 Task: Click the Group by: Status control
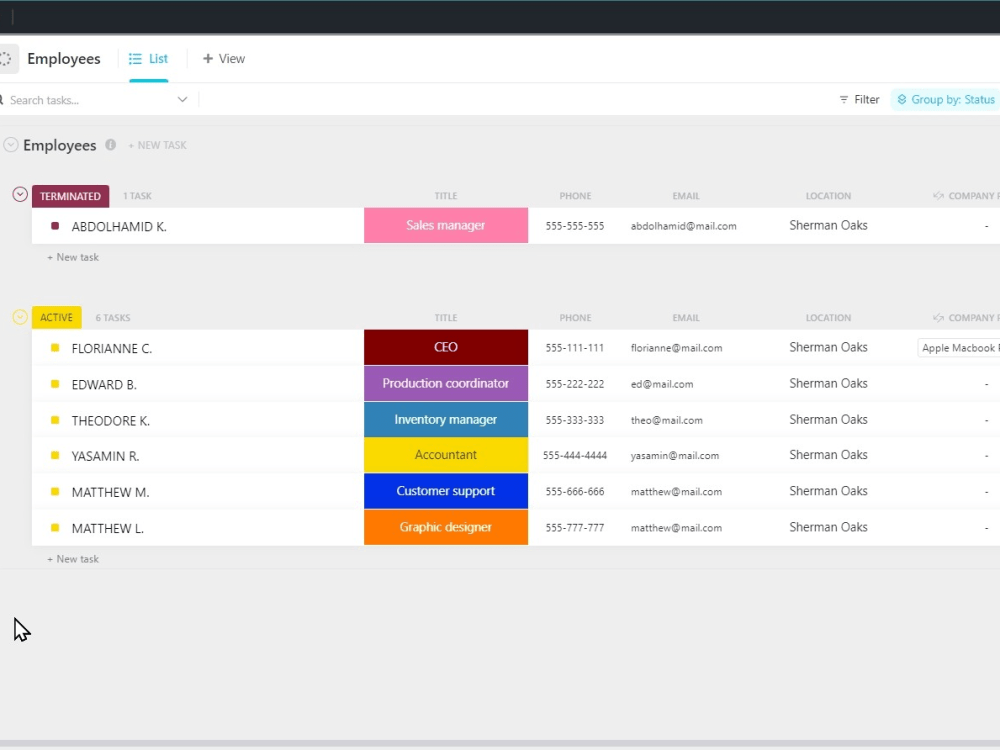(x=943, y=99)
